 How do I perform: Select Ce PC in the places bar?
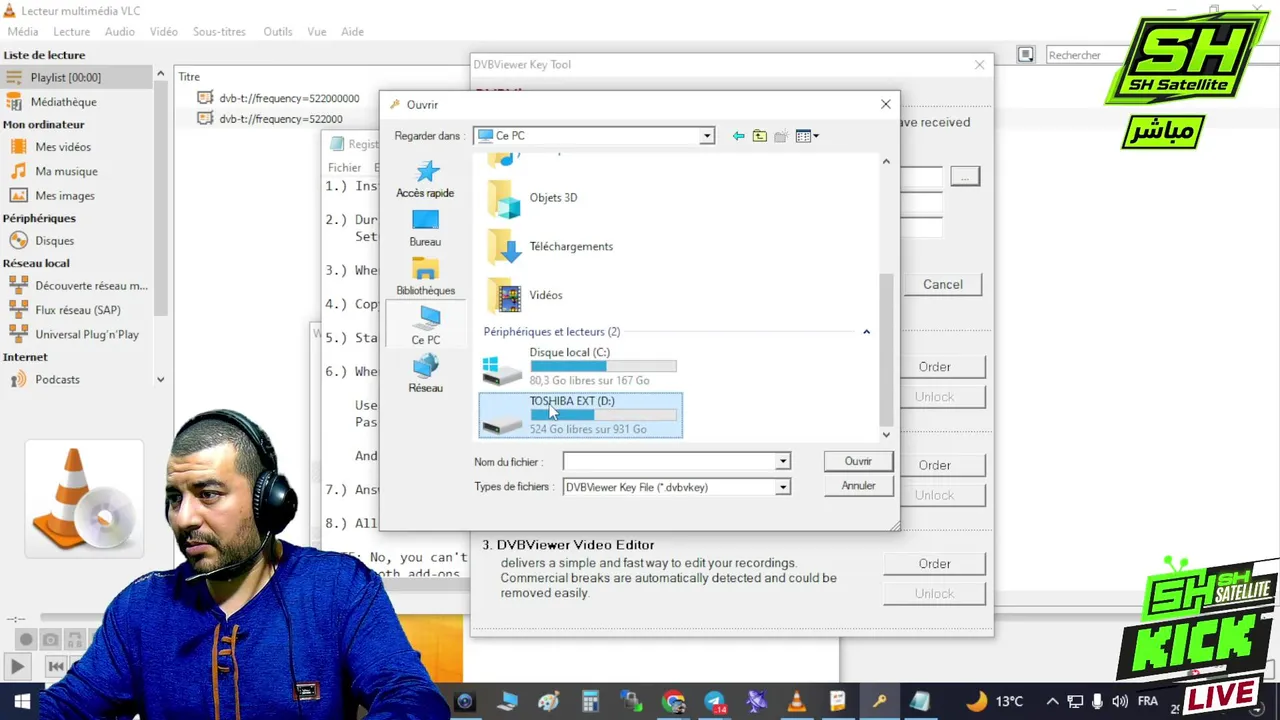pos(425,326)
